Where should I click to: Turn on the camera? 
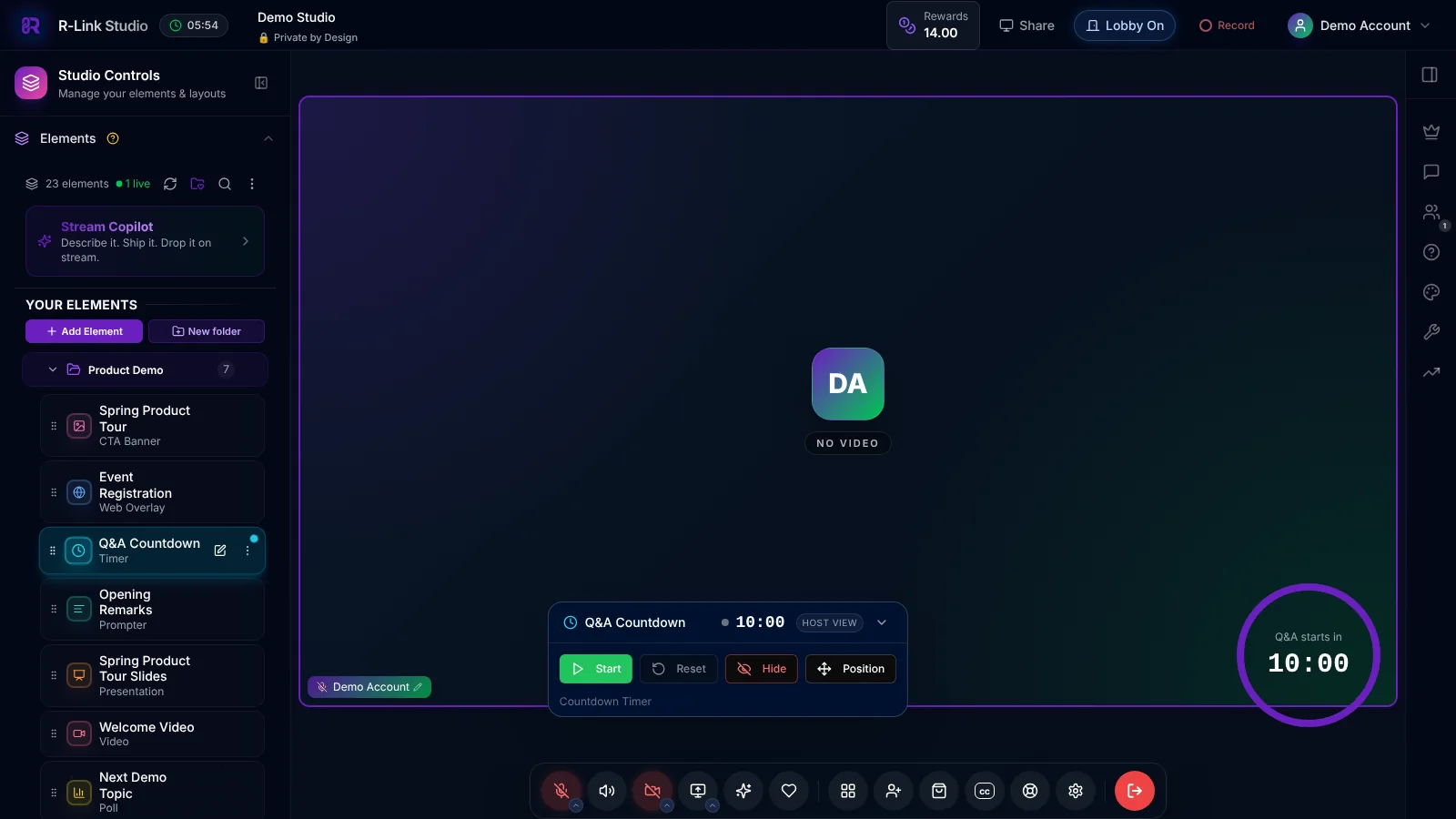pyautogui.click(x=652, y=791)
